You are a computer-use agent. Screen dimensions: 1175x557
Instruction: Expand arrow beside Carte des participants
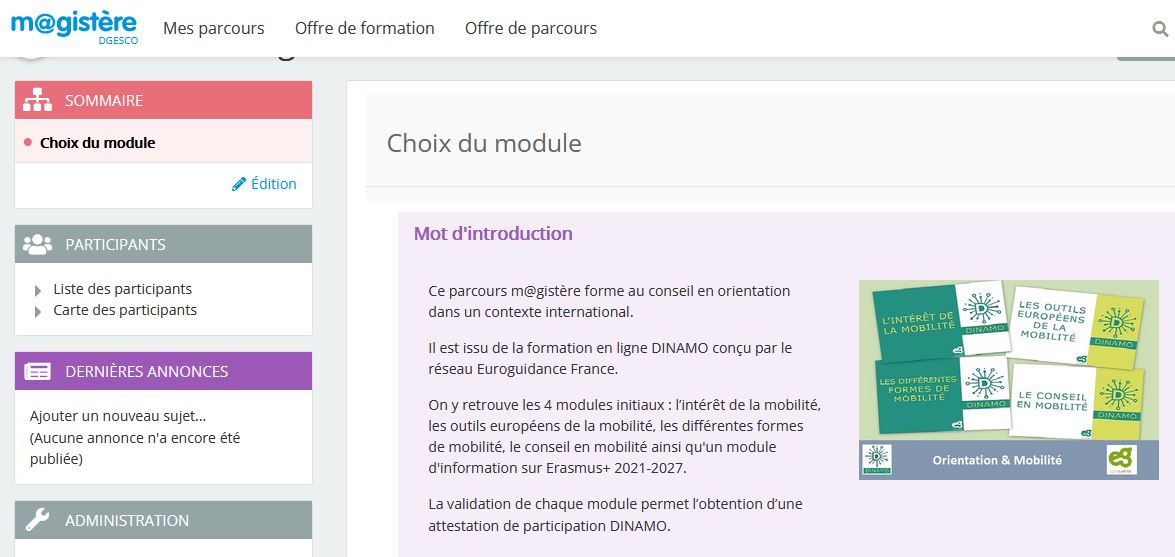pyautogui.click(x=38, y=311)
